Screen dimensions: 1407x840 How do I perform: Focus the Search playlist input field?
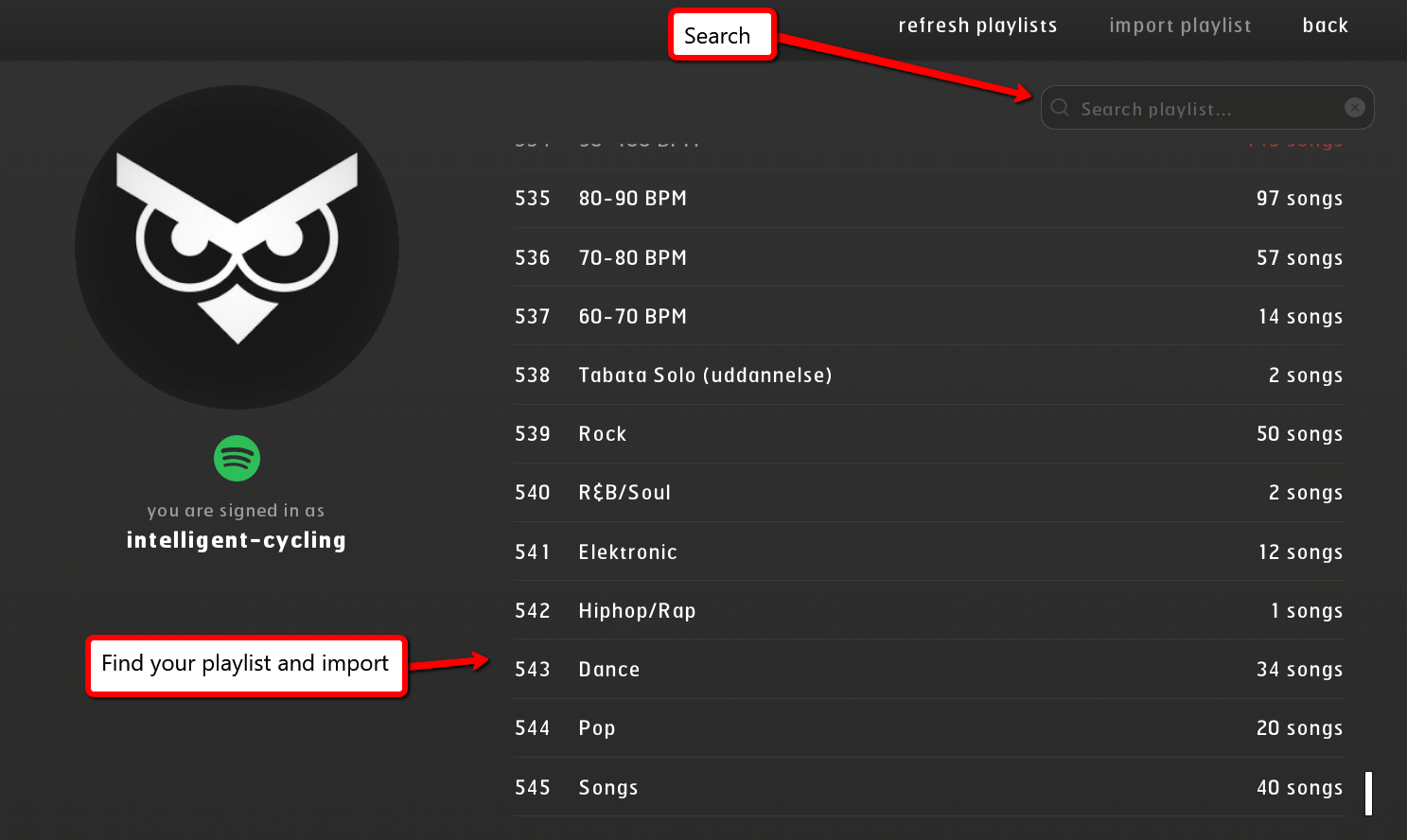1206,109
